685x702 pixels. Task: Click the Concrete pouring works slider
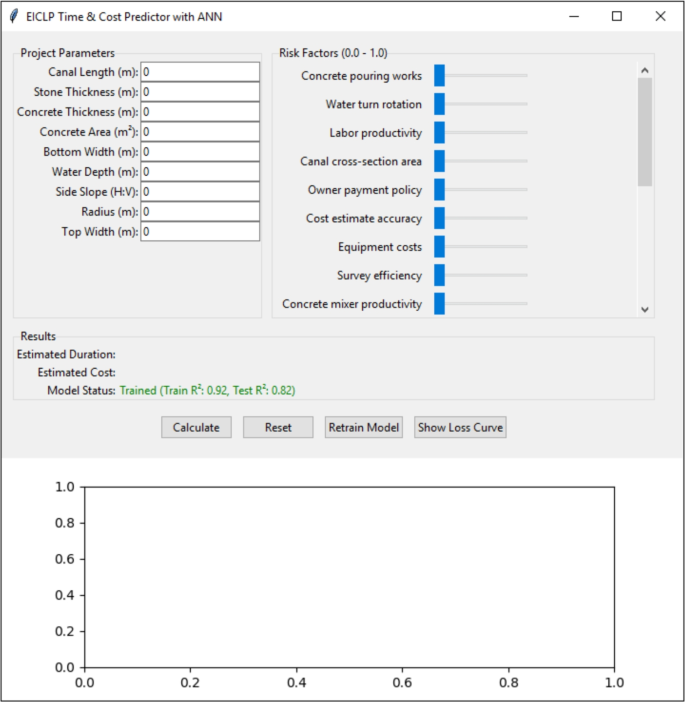(481, 76)
